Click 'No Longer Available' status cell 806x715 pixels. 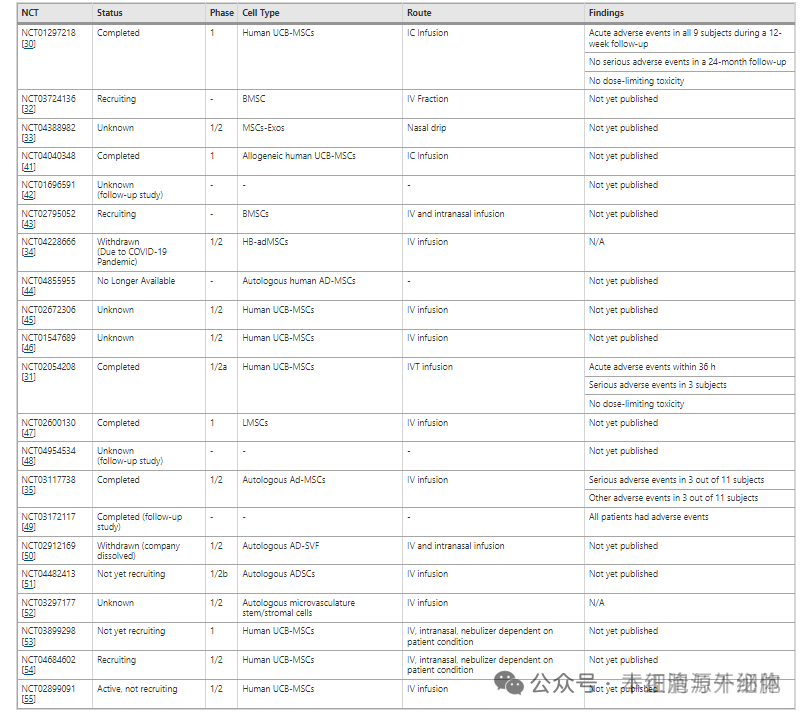pos(136,281)
